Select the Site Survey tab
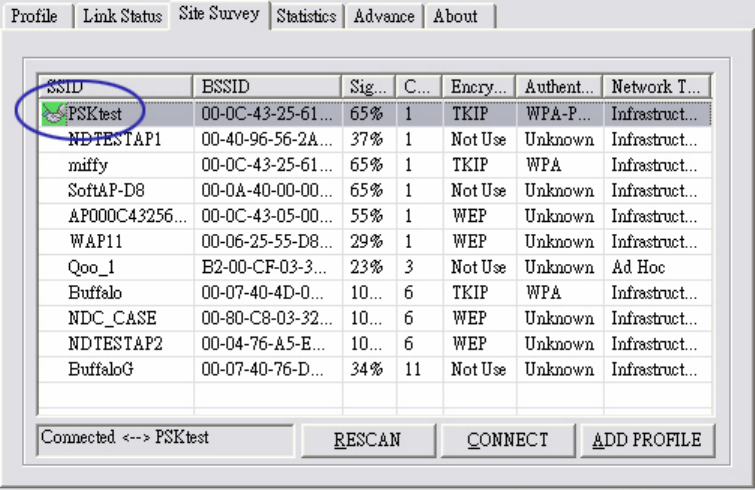Screen dimensions: 755x490 219,14
